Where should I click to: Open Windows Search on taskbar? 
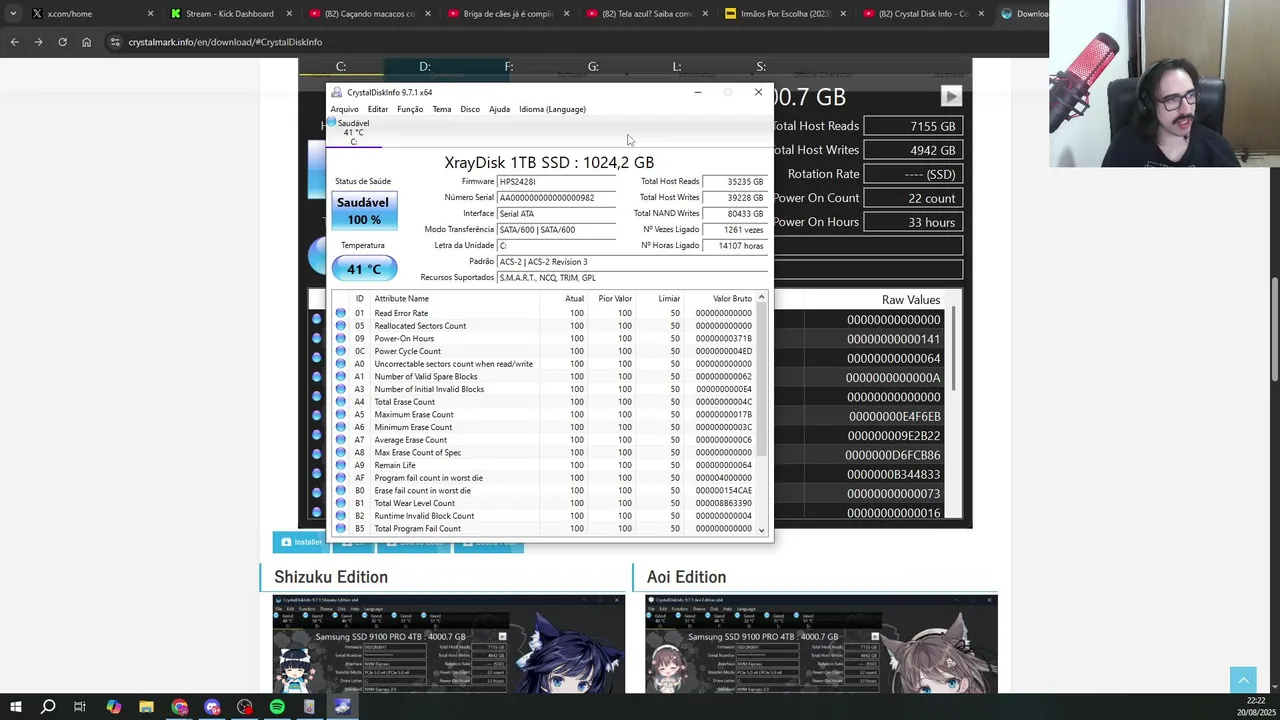click(x=48, y=707)
